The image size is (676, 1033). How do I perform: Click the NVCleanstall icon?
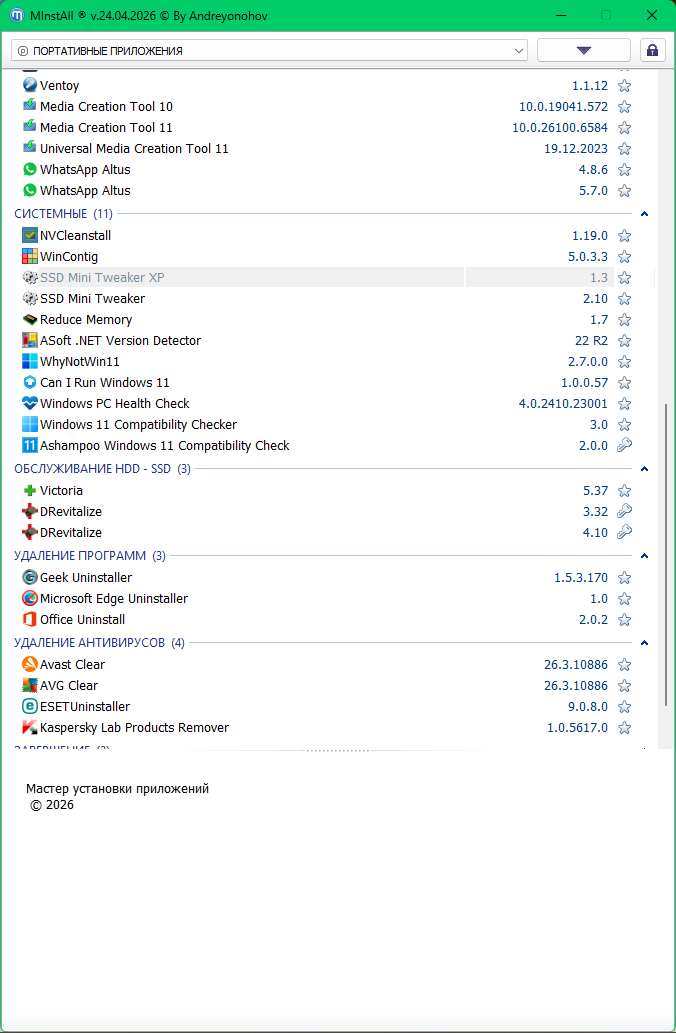click(x=30, y=236)
